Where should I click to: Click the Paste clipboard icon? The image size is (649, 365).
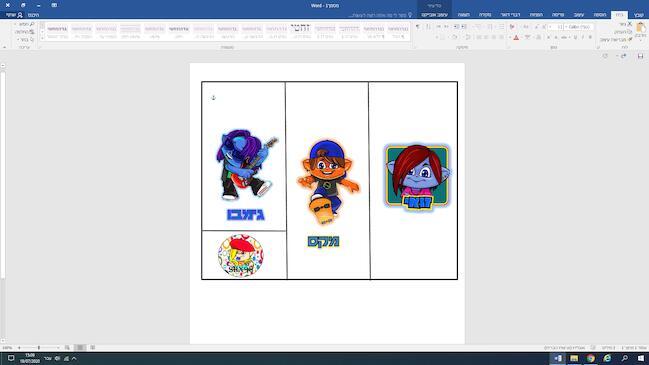coord(641,29)
